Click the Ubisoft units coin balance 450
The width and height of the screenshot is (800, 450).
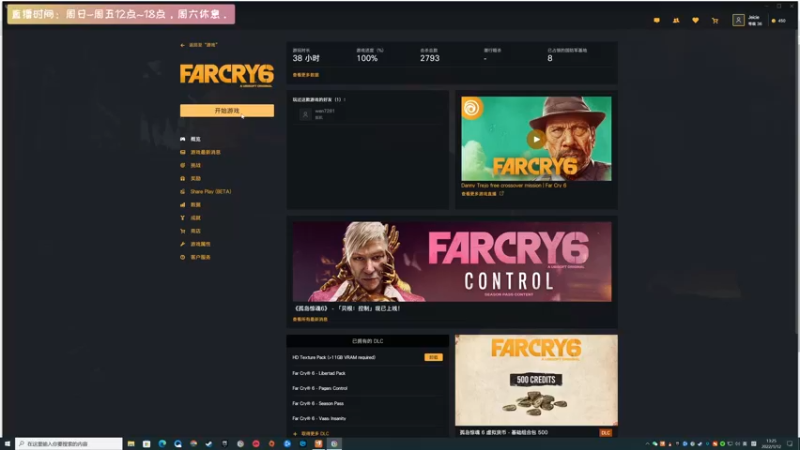[779, 21]
